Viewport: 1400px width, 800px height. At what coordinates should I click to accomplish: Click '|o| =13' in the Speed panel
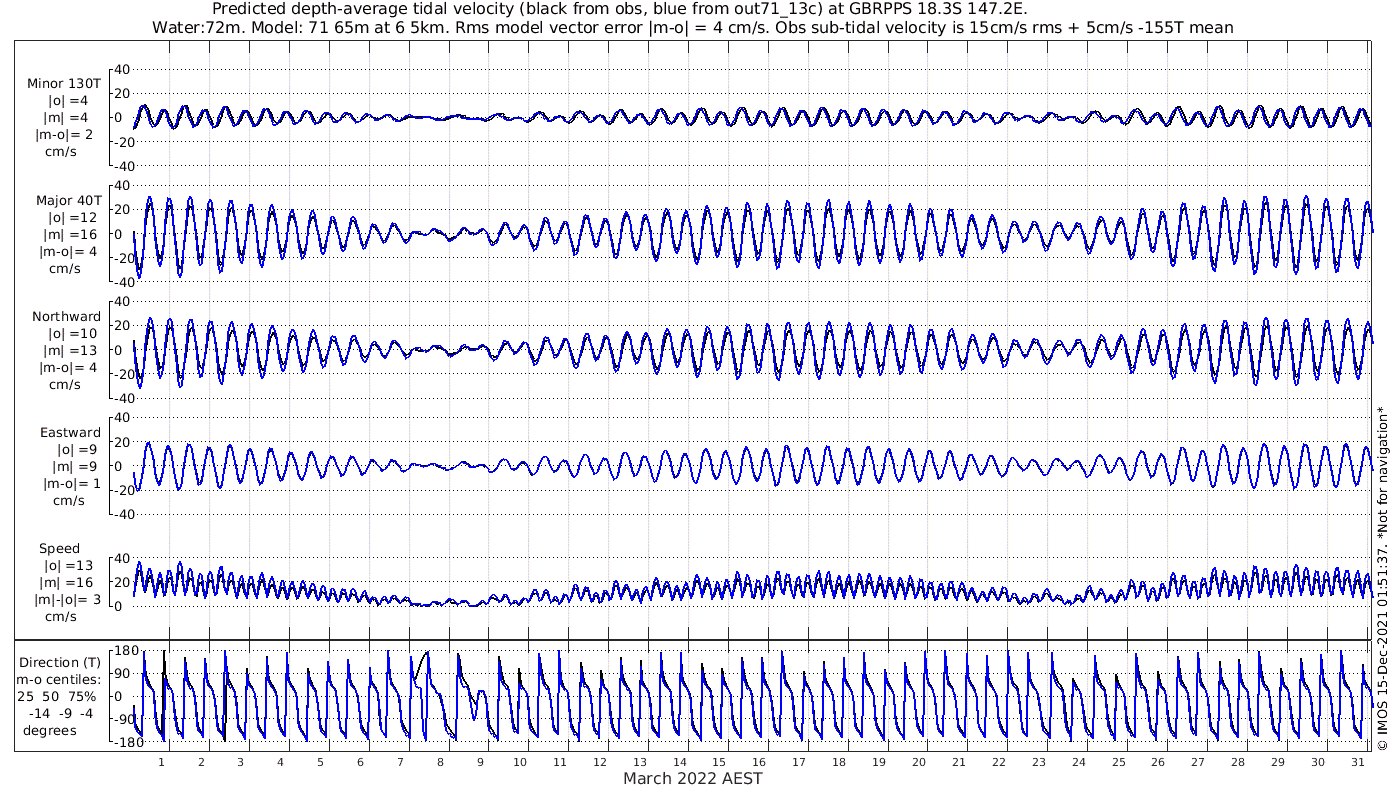[x=69, y=566]
